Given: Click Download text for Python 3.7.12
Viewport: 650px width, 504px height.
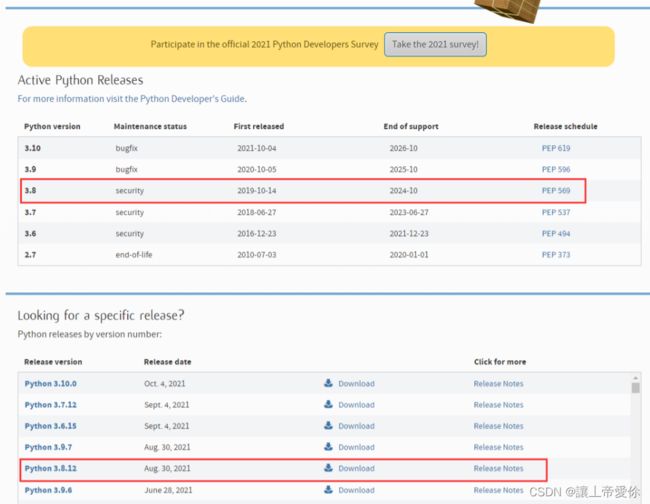Looking at the screenshot, I should tap(357, 405).
